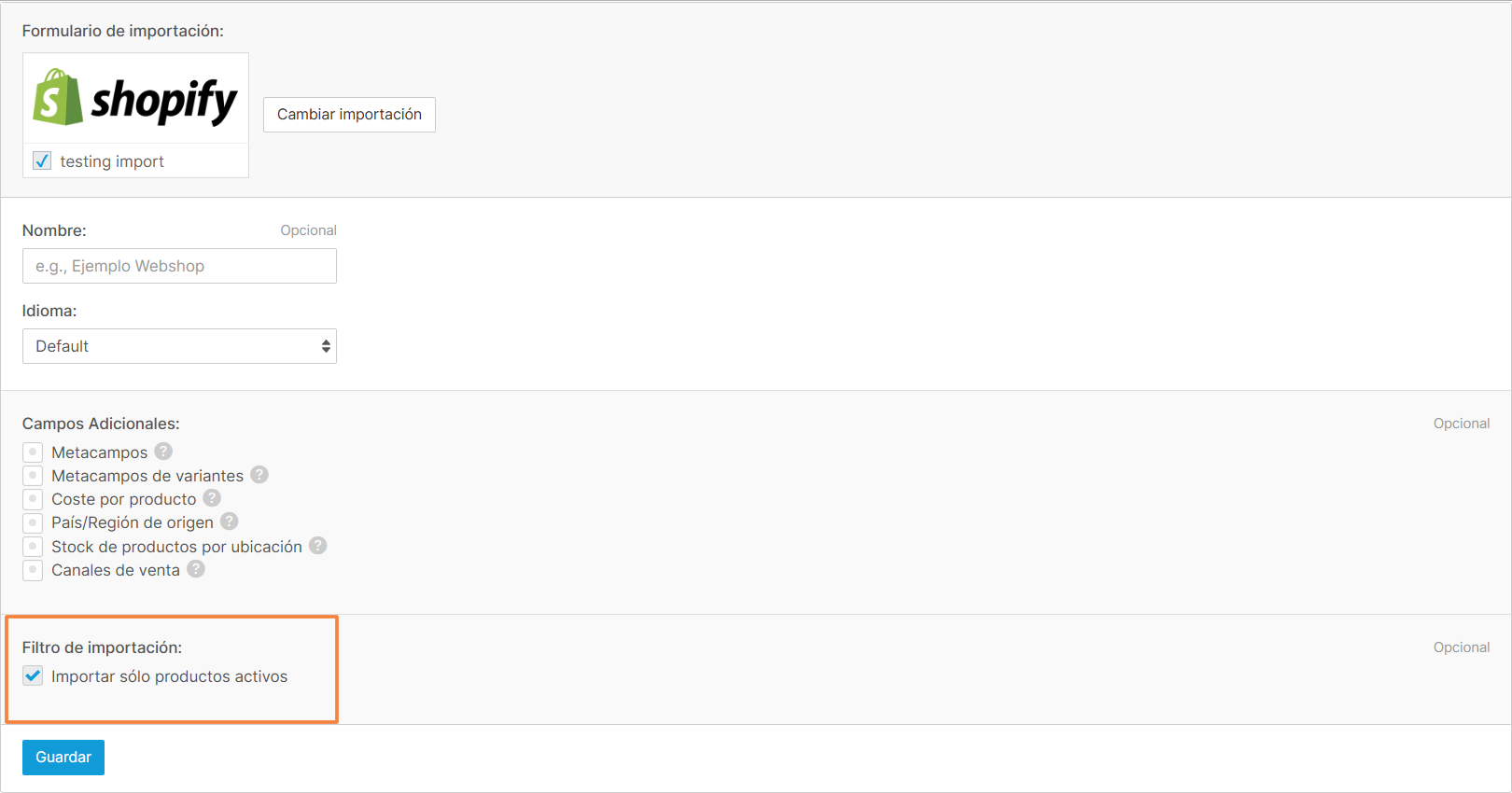The width and height of the screenshot is (1512, 793).
Task: Enable Metacampos de variantes checkbox
Action: click(x=33, y=476)
